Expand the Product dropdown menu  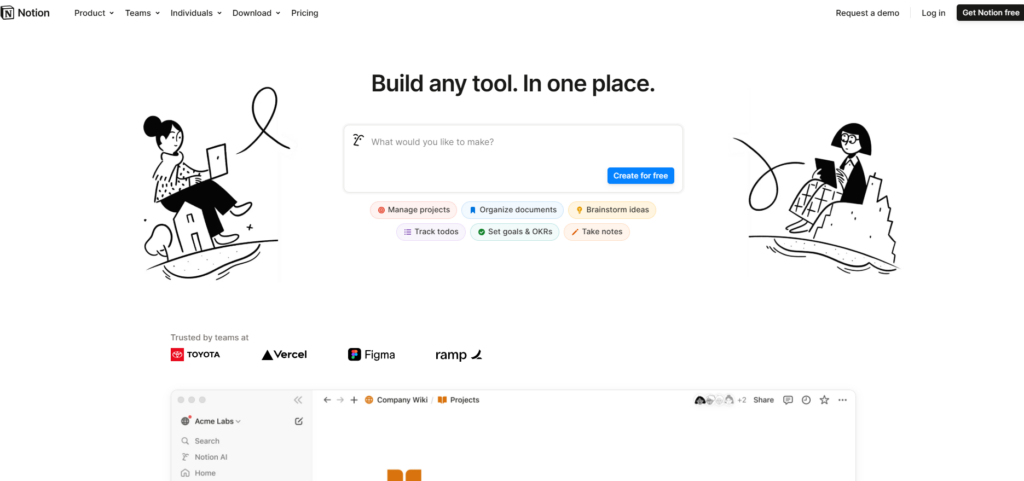click(94, 13)
